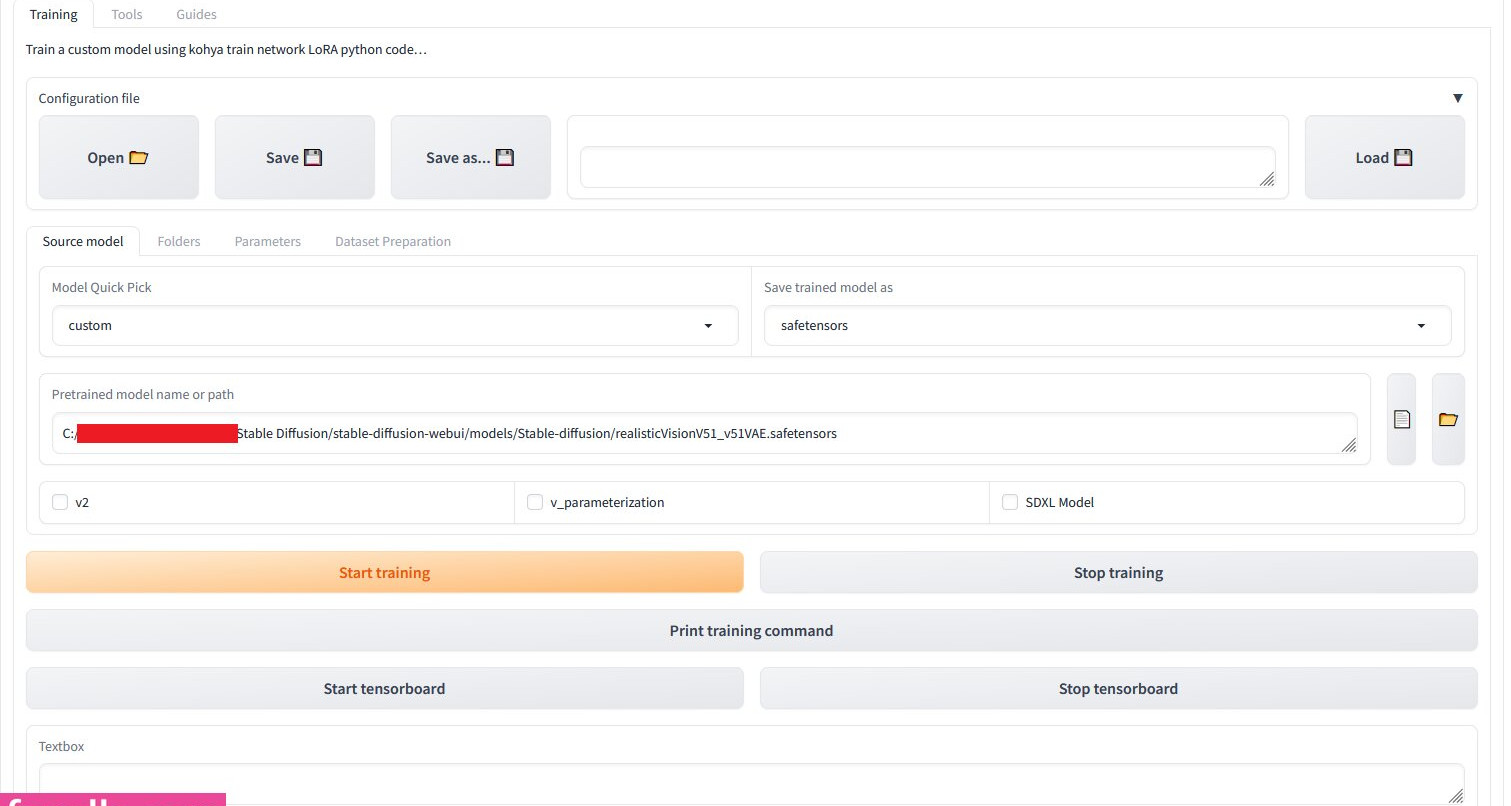Click the Save configuration button
This screenshot has width=1511, height=806.
[x=294, y=158]
